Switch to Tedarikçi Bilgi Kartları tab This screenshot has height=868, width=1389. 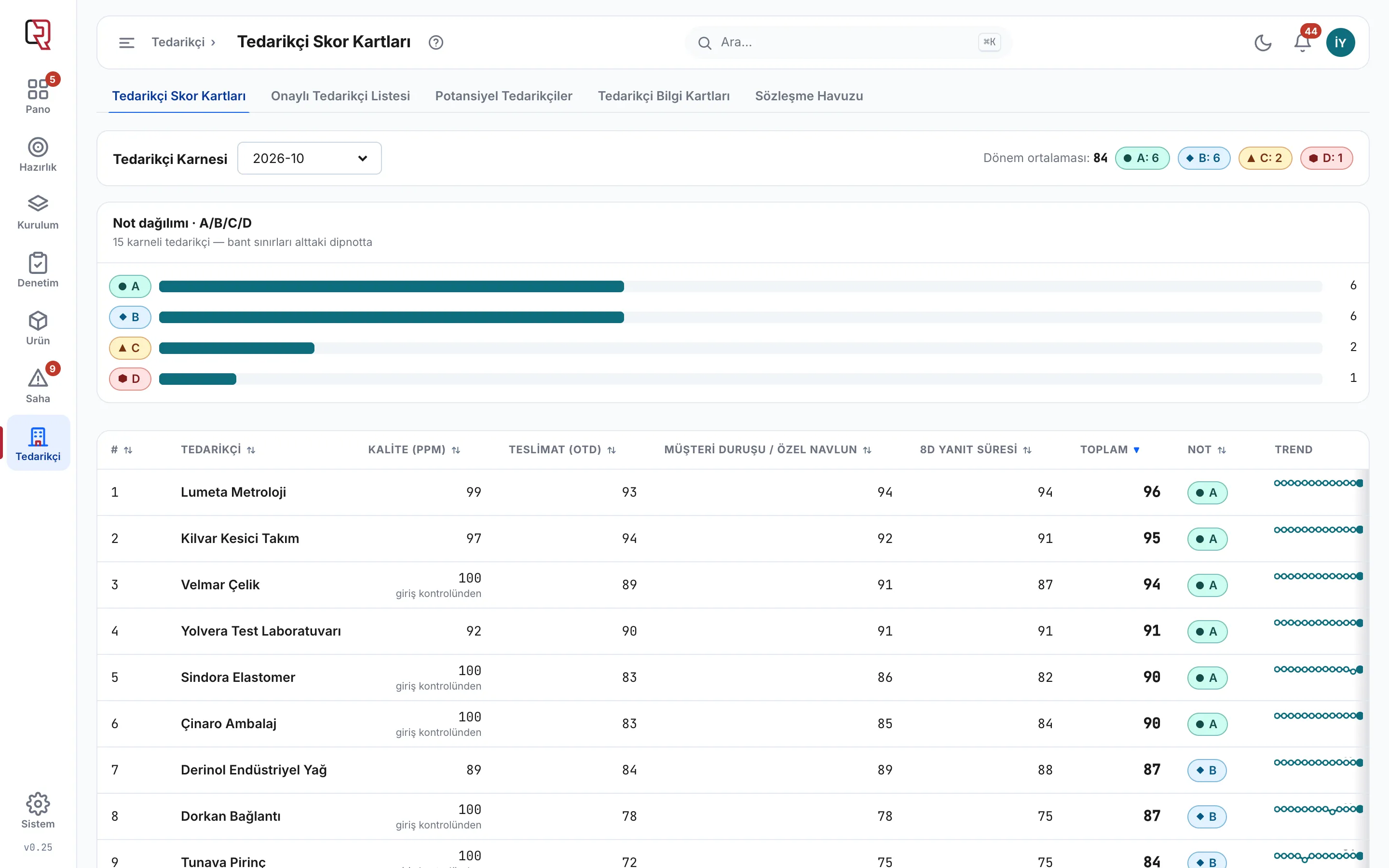coord(664,96)
